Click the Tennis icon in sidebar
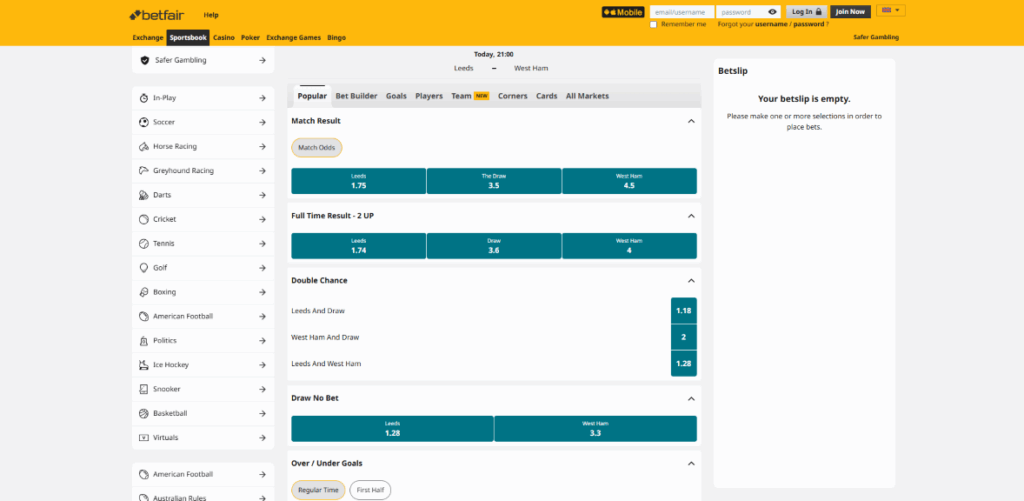Viewport: 1024px width, 501px height. pos(145,243)
